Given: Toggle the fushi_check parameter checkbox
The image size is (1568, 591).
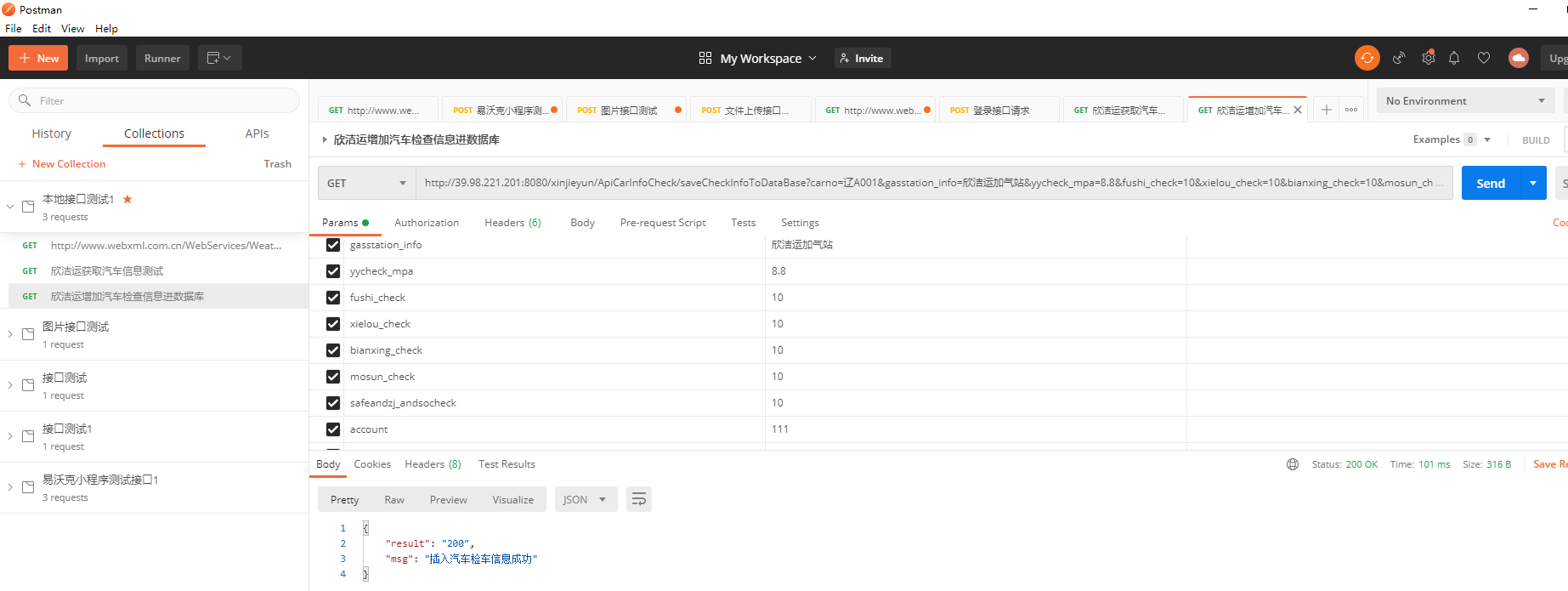Looking at the screenshot, I should pyautogui.click(x=333, y=298).
